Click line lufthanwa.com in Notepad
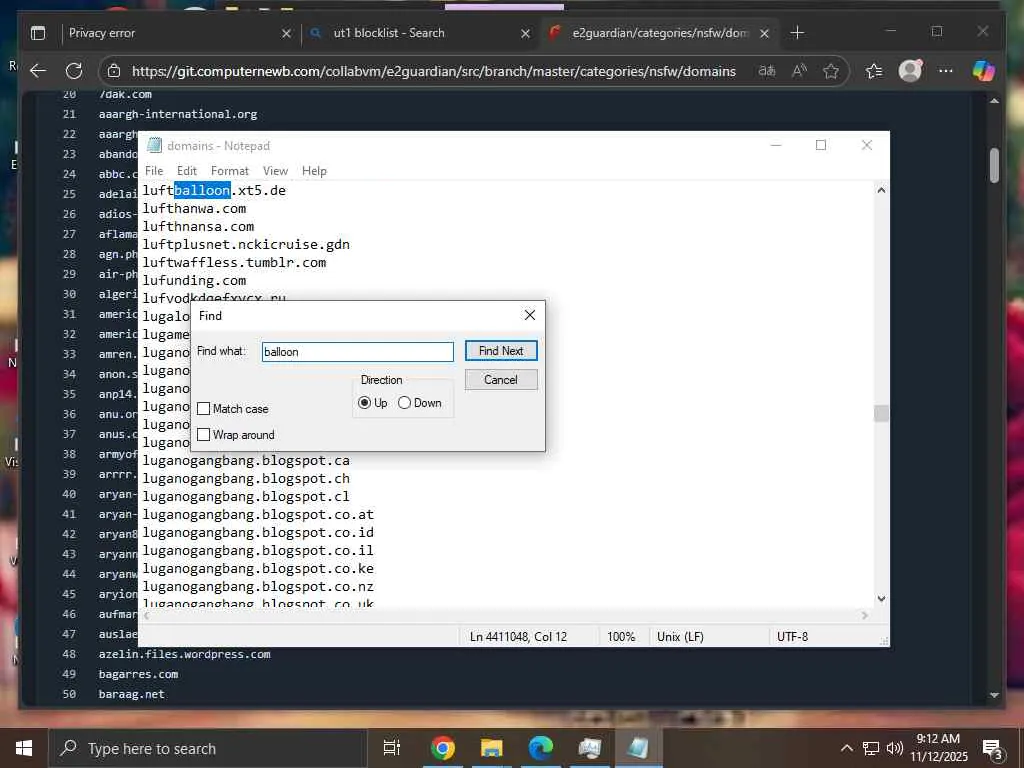 pos(195,209)
